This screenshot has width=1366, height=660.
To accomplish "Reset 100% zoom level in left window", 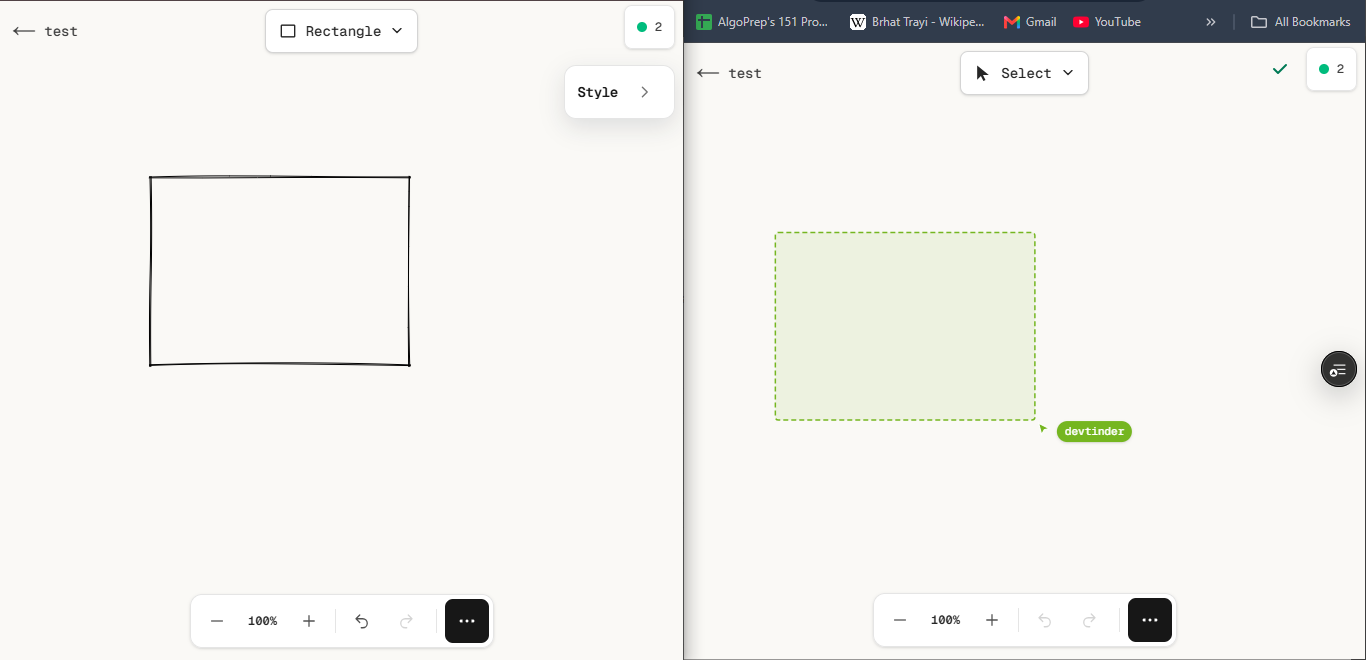I will point(262,621).
